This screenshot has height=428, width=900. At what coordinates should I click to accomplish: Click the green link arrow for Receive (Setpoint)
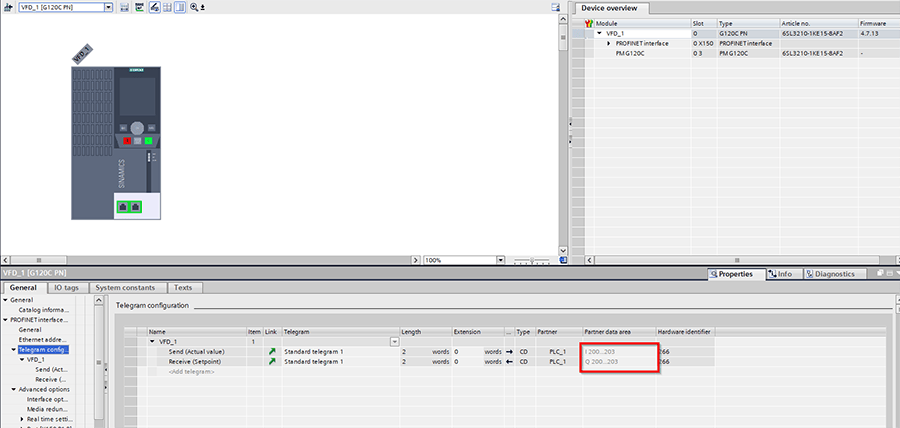272,361
